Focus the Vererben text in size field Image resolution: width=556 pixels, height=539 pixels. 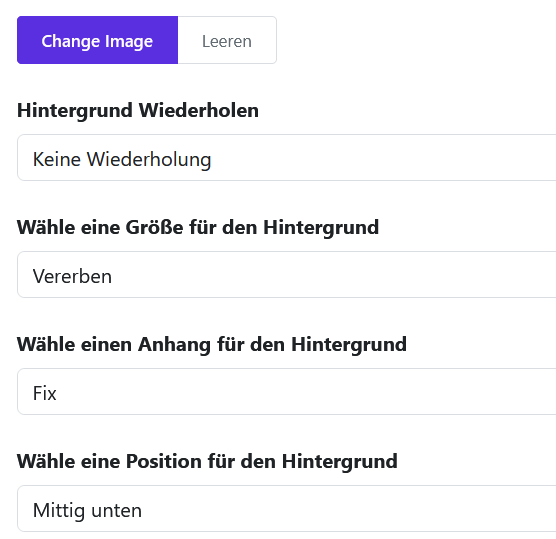(72, 276)
